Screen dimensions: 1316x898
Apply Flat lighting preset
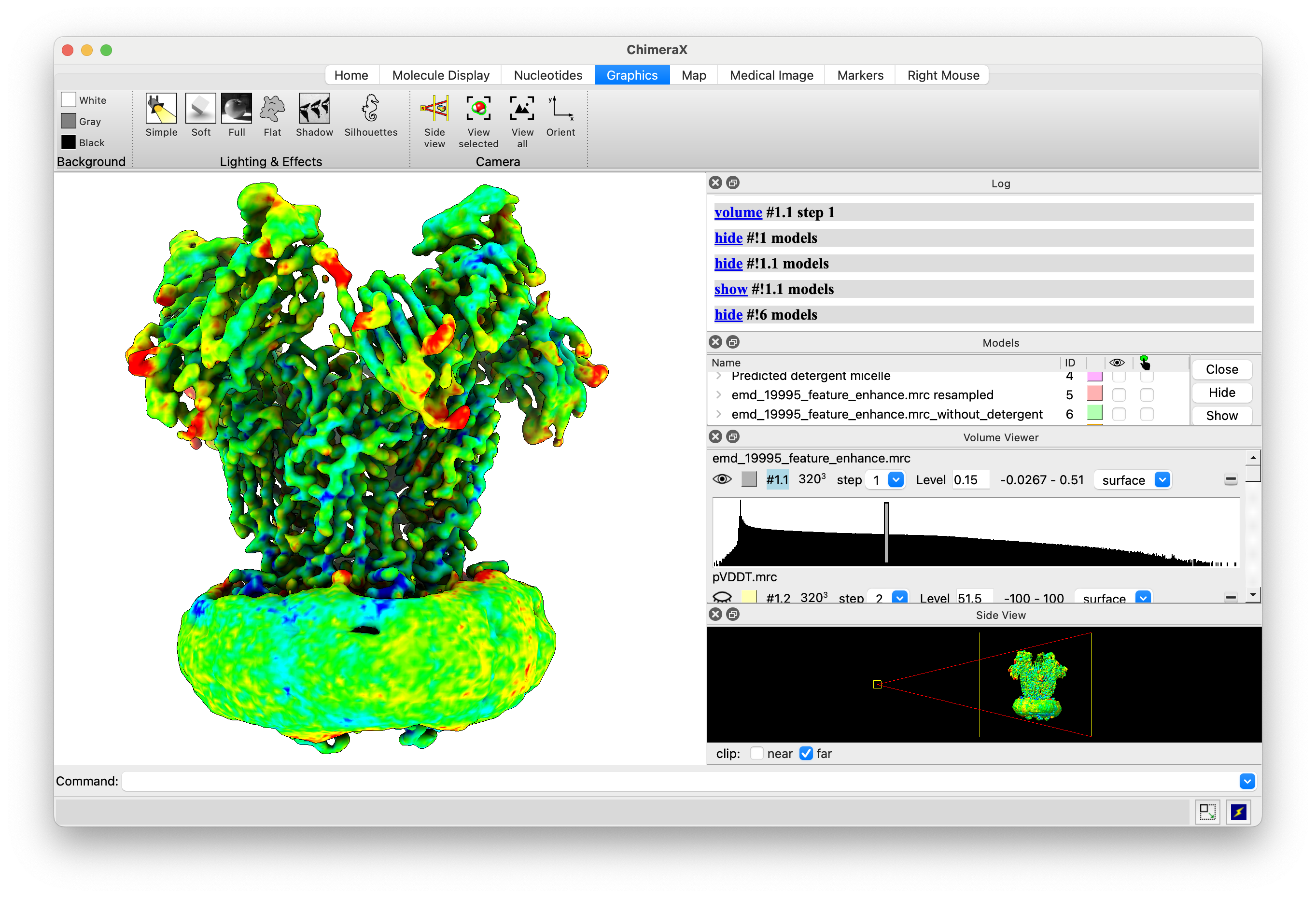click(x=272, y=115)
